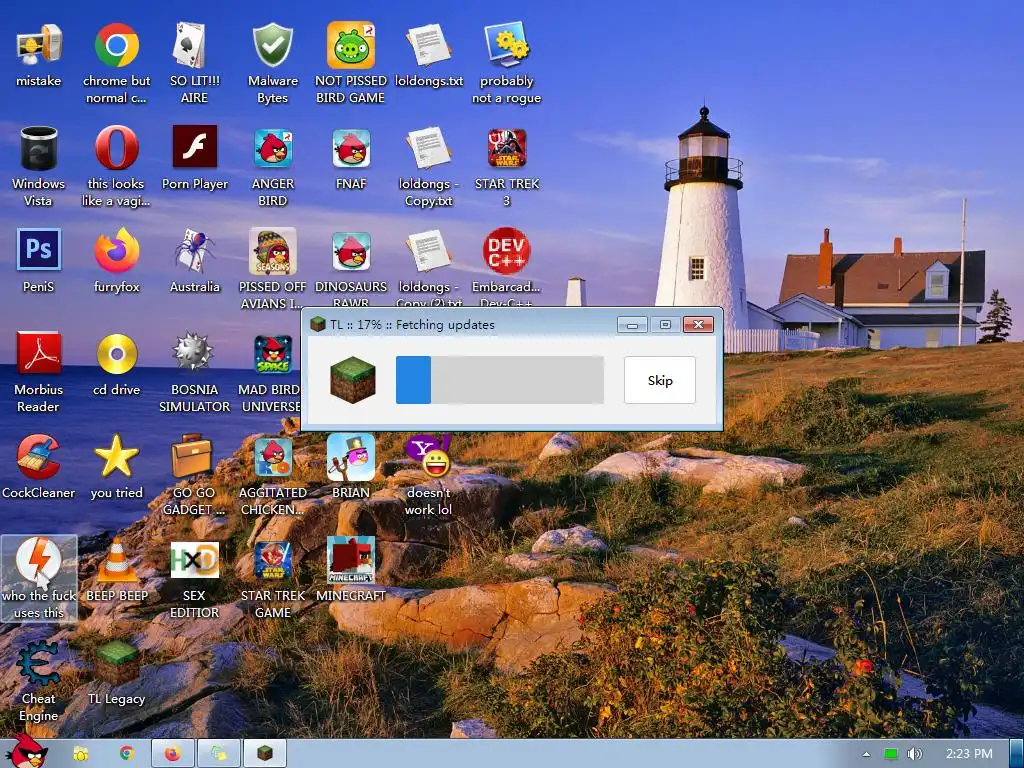Image resolution: width=1024 pixels, height=768 pixels.
Task: Select the CCleaner brush desktop icon
Action: (x=39, y=456)
